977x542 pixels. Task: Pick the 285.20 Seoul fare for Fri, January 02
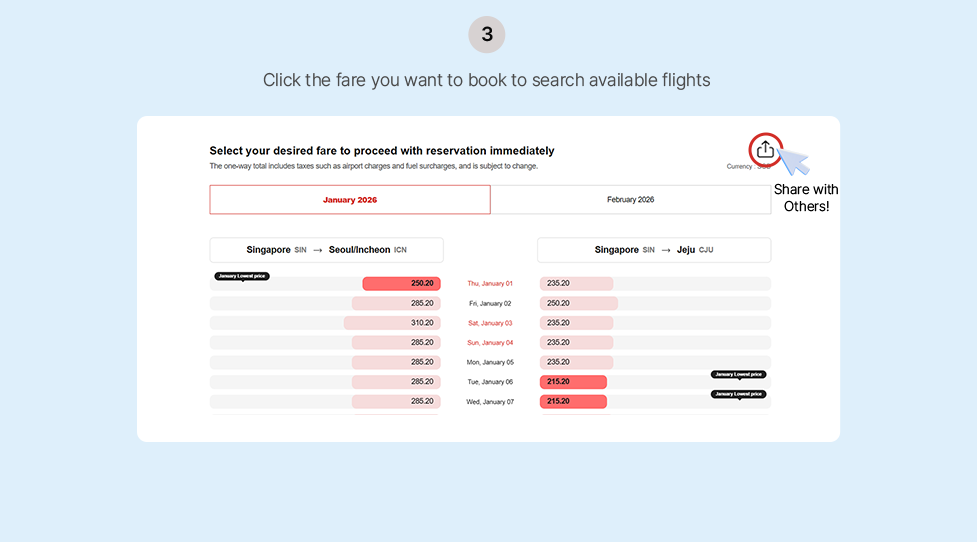click(395, 303)
